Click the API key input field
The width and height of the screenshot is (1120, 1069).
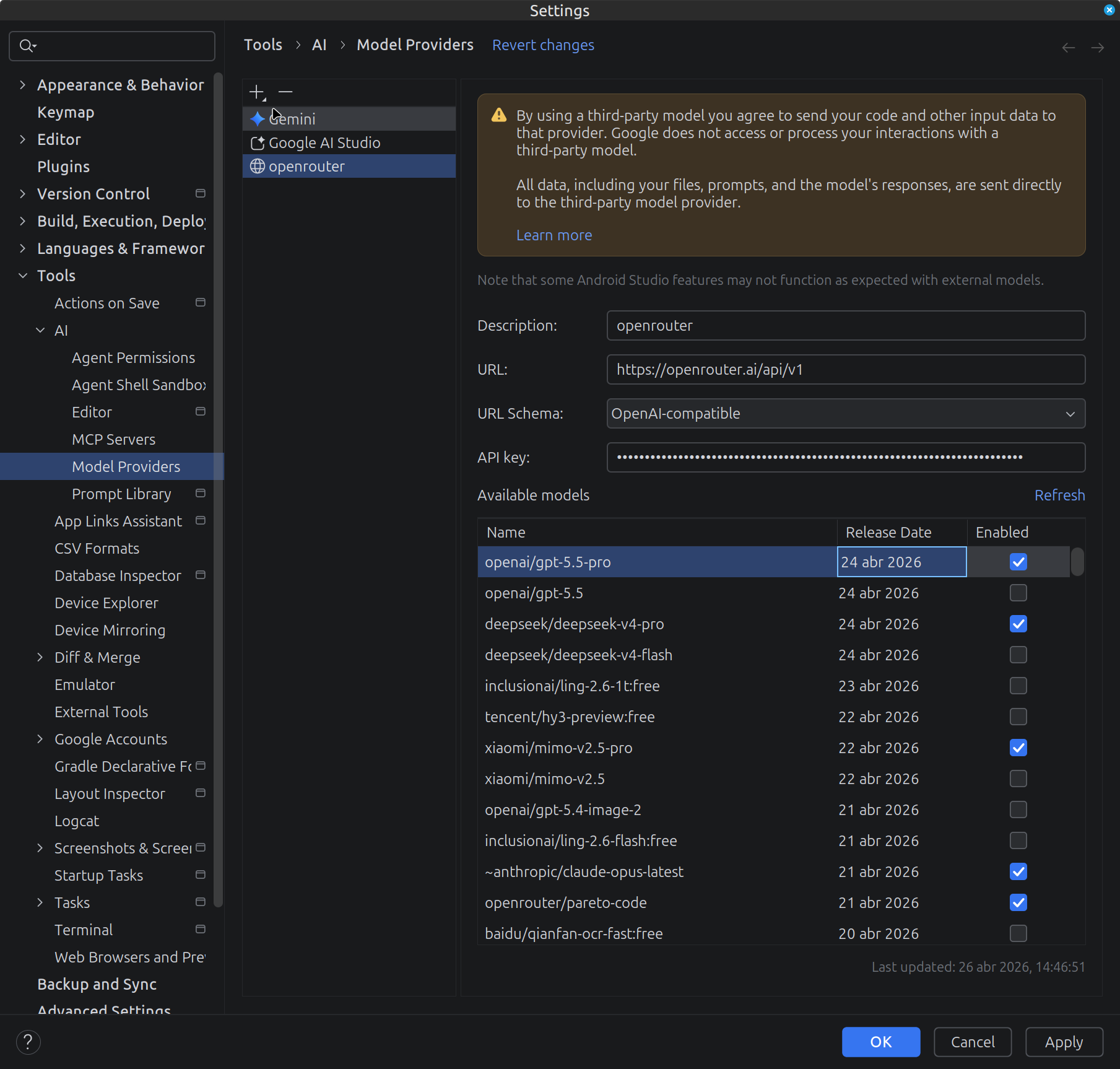pos(845,458)
